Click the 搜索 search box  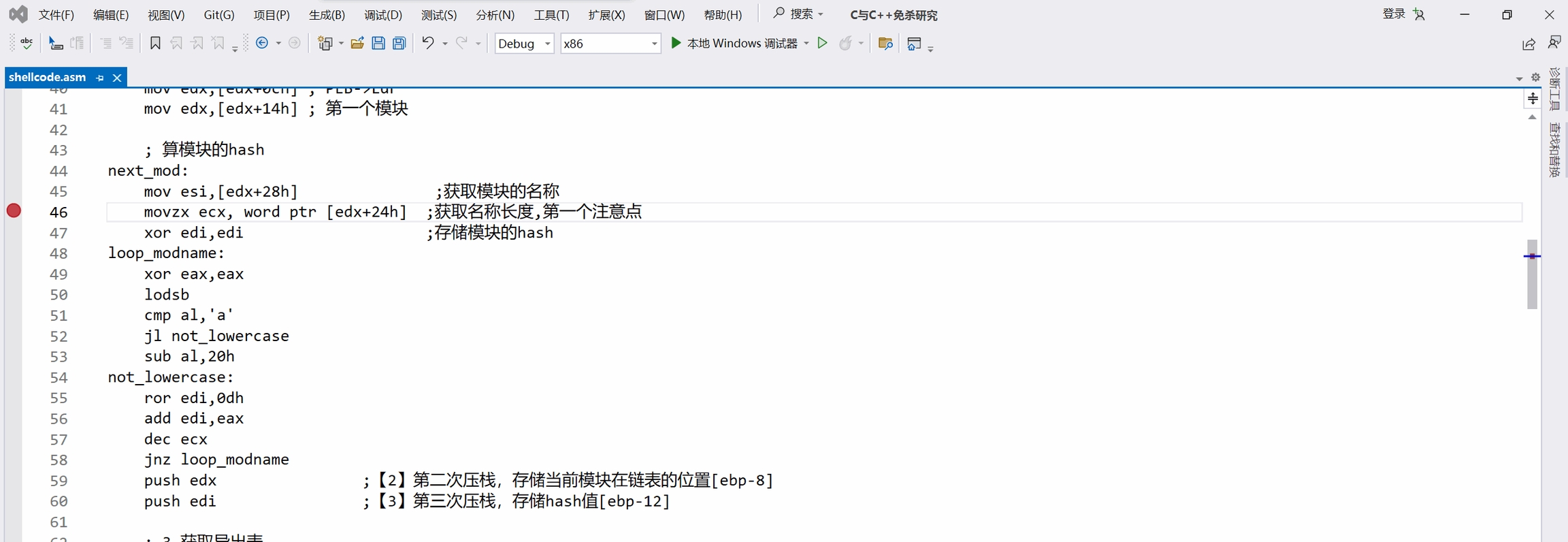799,14
